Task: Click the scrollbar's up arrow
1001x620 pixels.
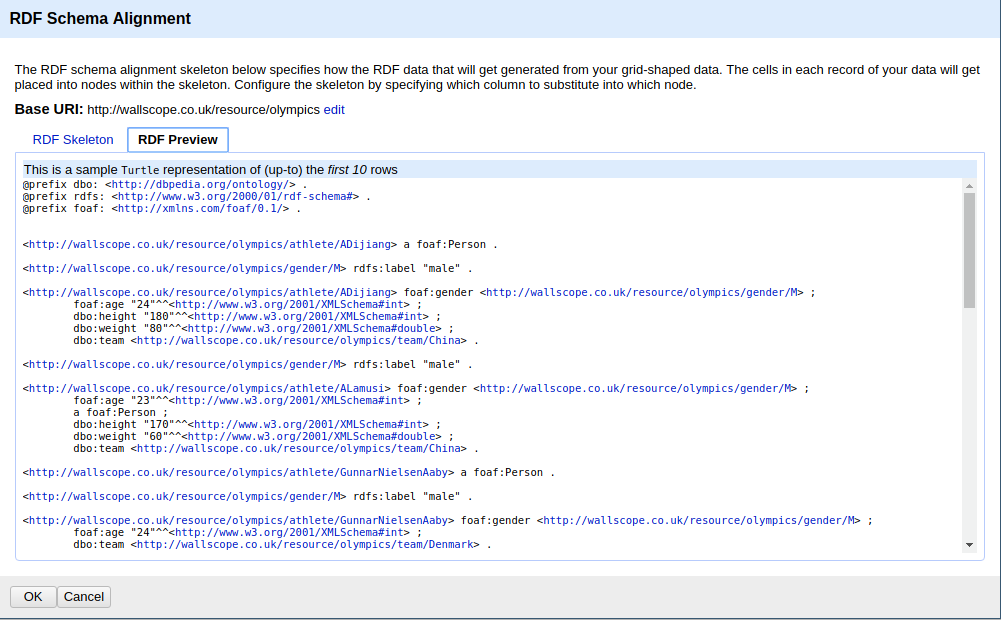Action: coord(969,186)
